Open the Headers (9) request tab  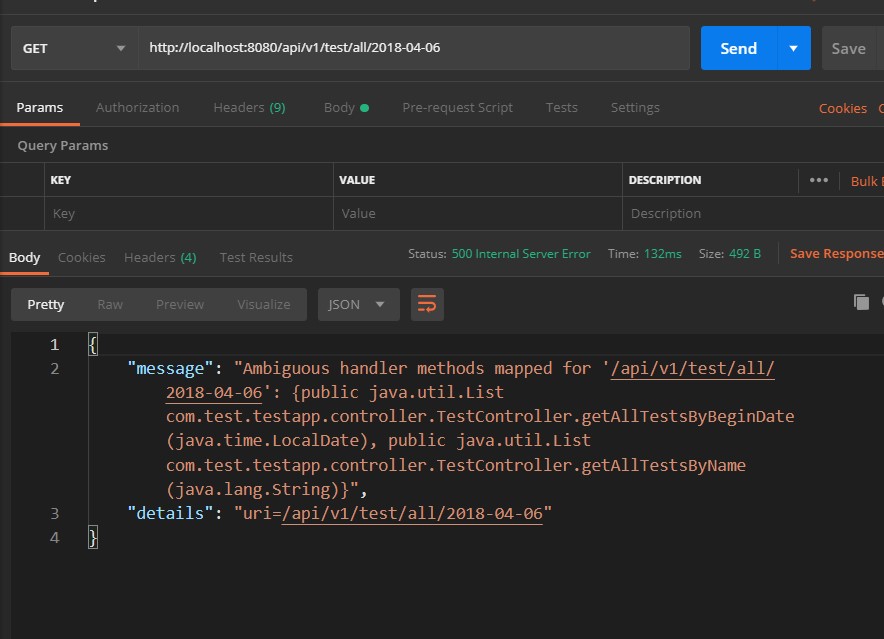249,107
